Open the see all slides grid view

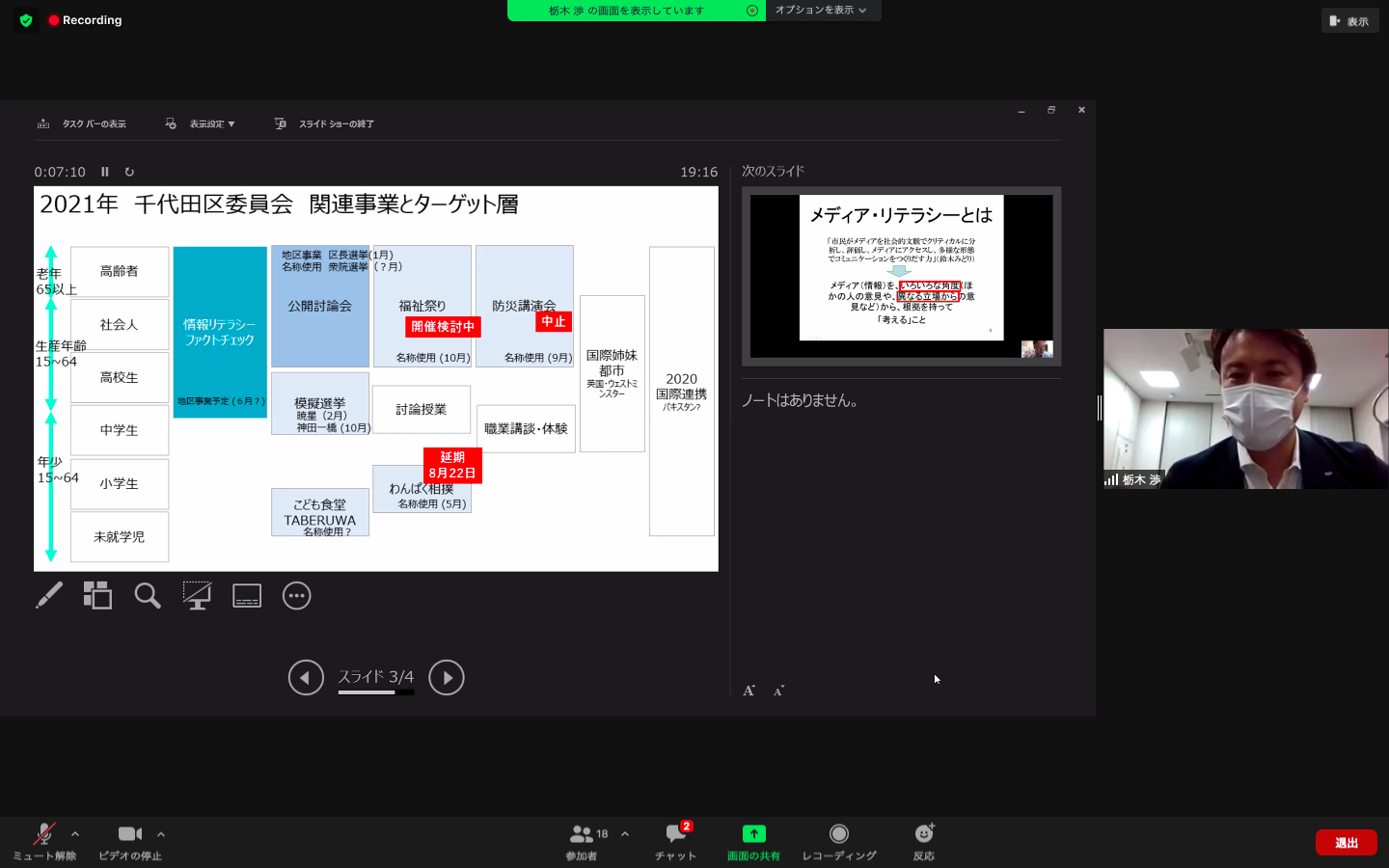click(x=97, y=595)
